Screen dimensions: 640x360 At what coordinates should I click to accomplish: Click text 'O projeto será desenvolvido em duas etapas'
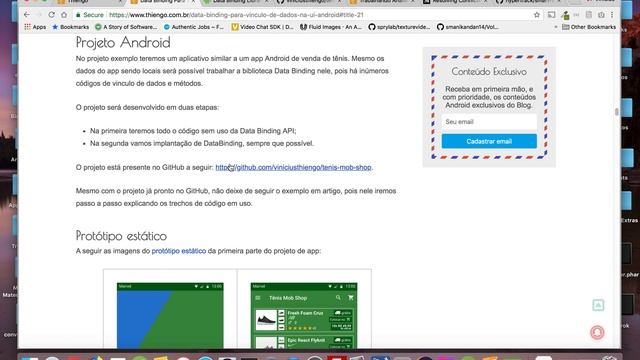[147, 107]
